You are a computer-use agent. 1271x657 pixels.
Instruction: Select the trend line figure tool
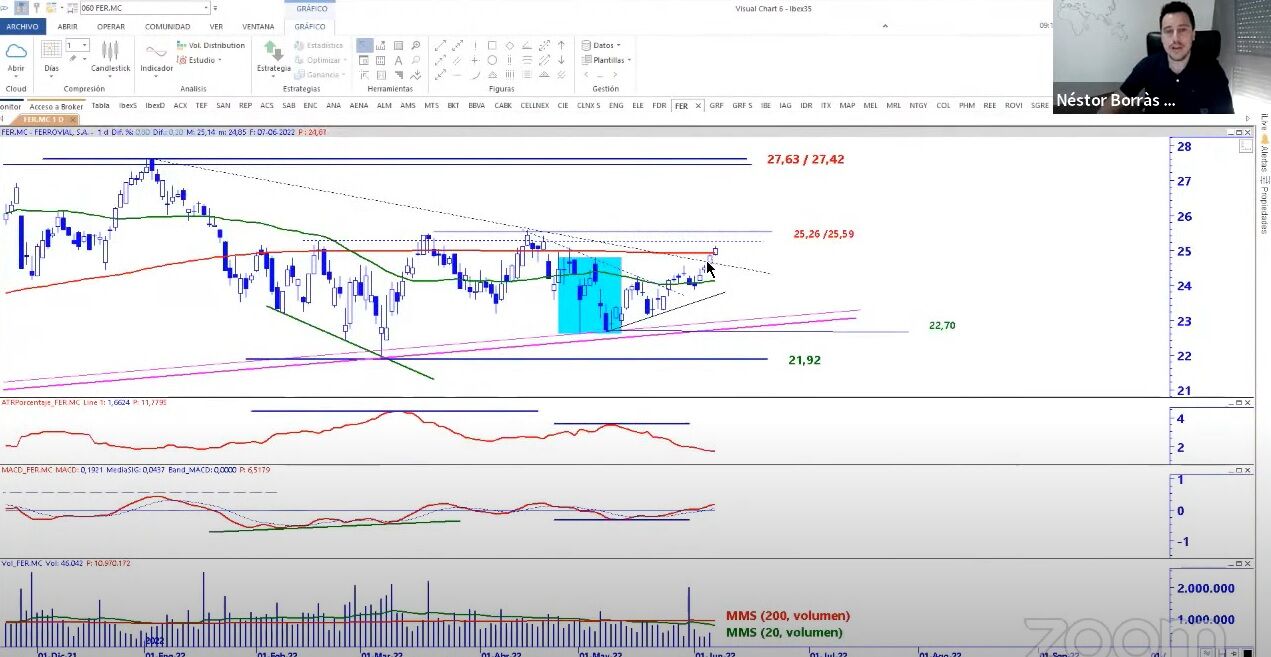point(439,45)
